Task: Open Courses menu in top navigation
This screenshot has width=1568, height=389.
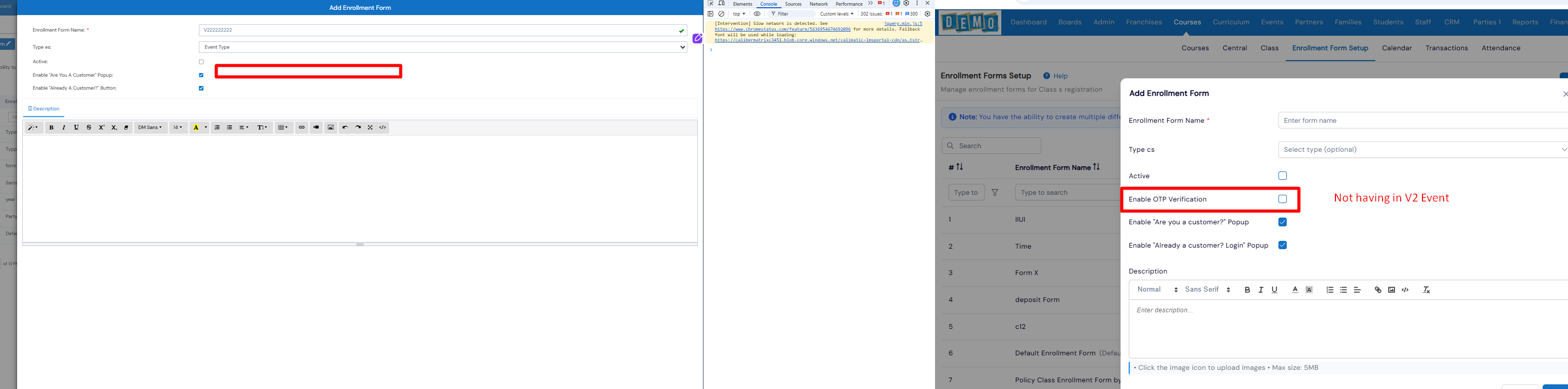Action: [1187, 22]
